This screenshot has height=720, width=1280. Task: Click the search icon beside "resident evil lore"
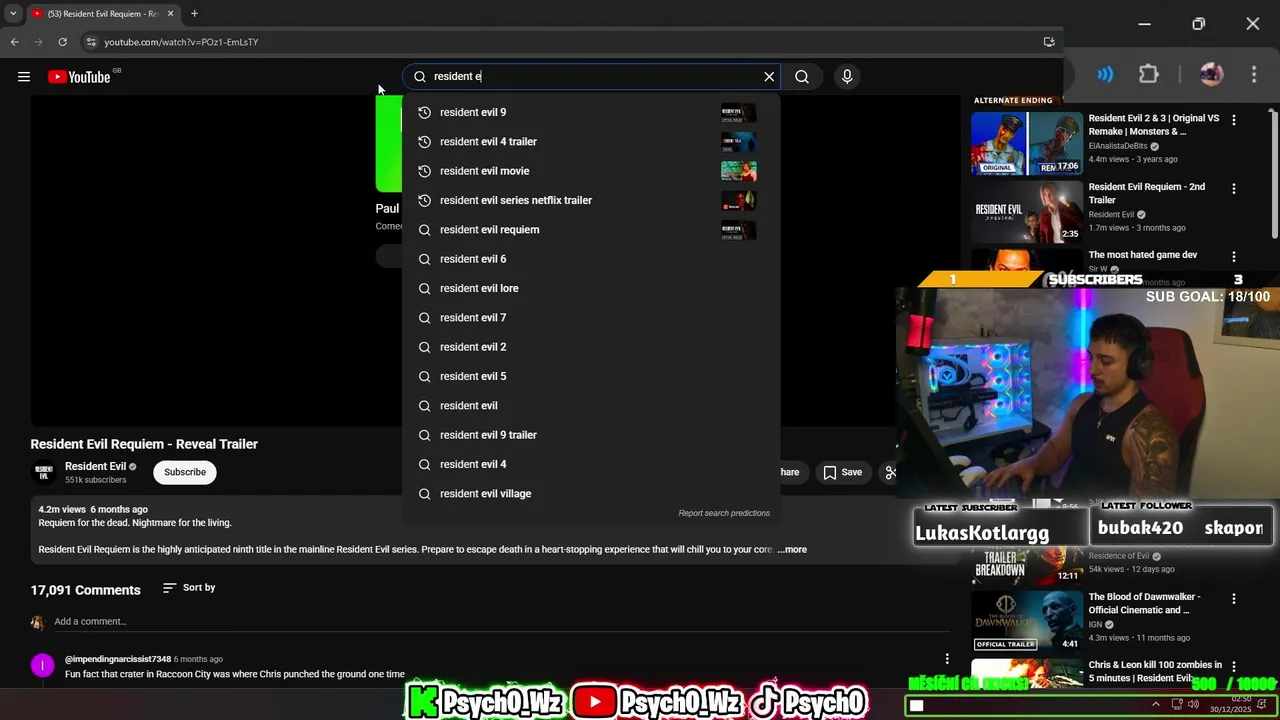pyautogui.click(x=424, y=288)
